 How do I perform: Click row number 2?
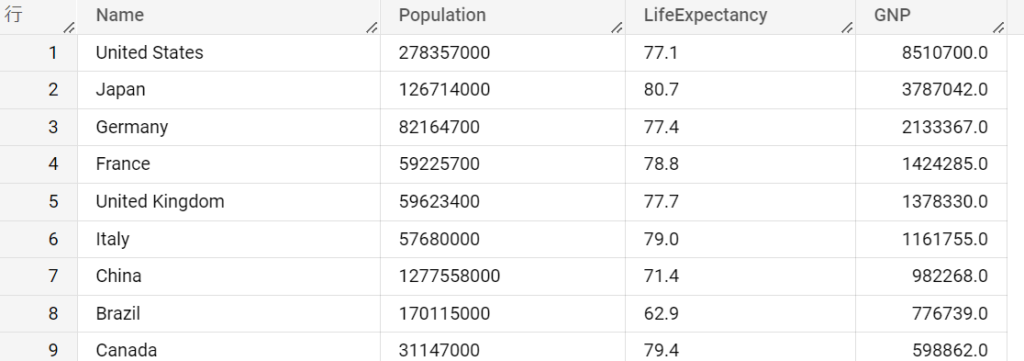click(x=53, y=90)
